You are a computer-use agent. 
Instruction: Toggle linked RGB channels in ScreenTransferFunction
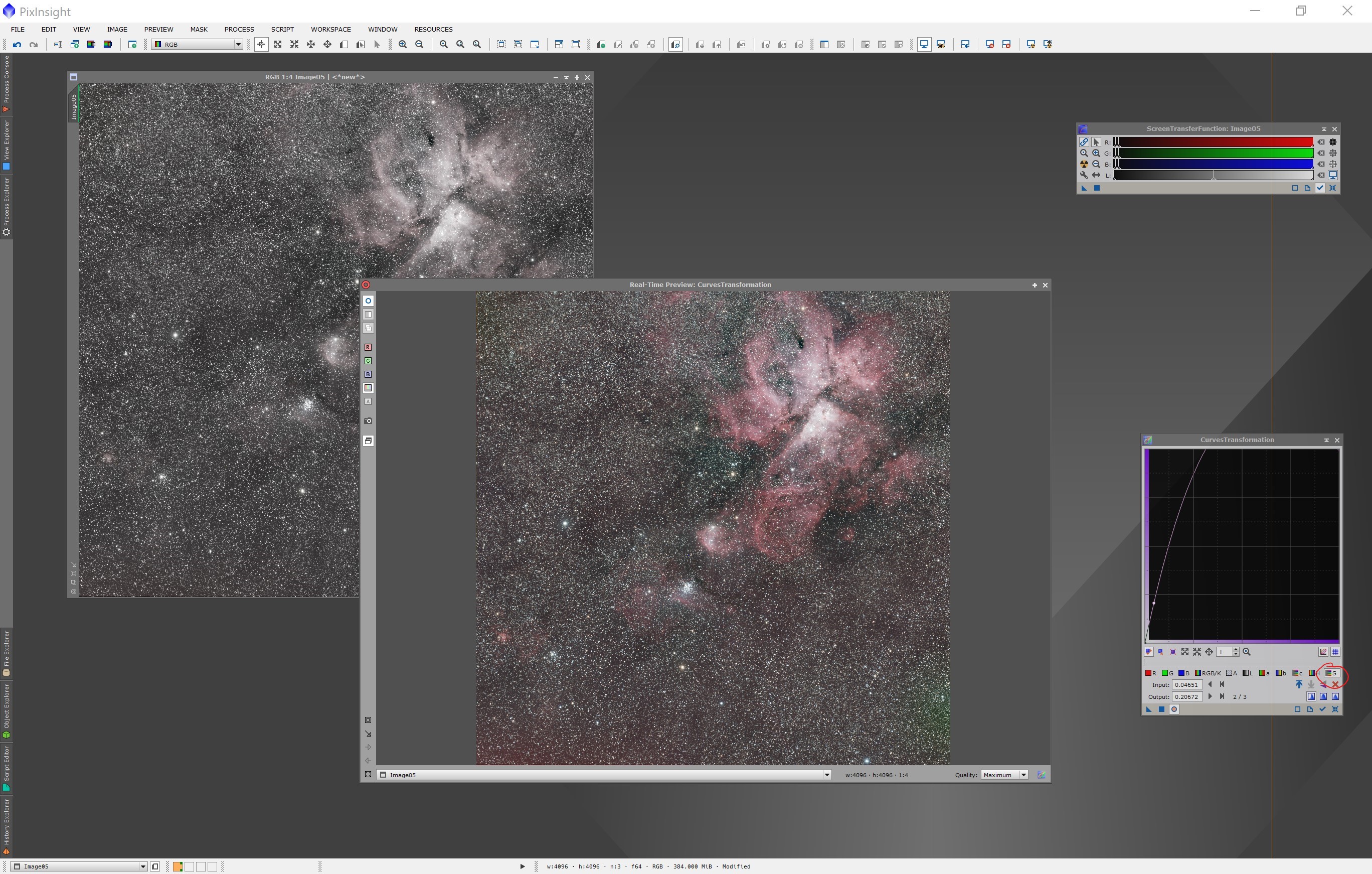1084,142
